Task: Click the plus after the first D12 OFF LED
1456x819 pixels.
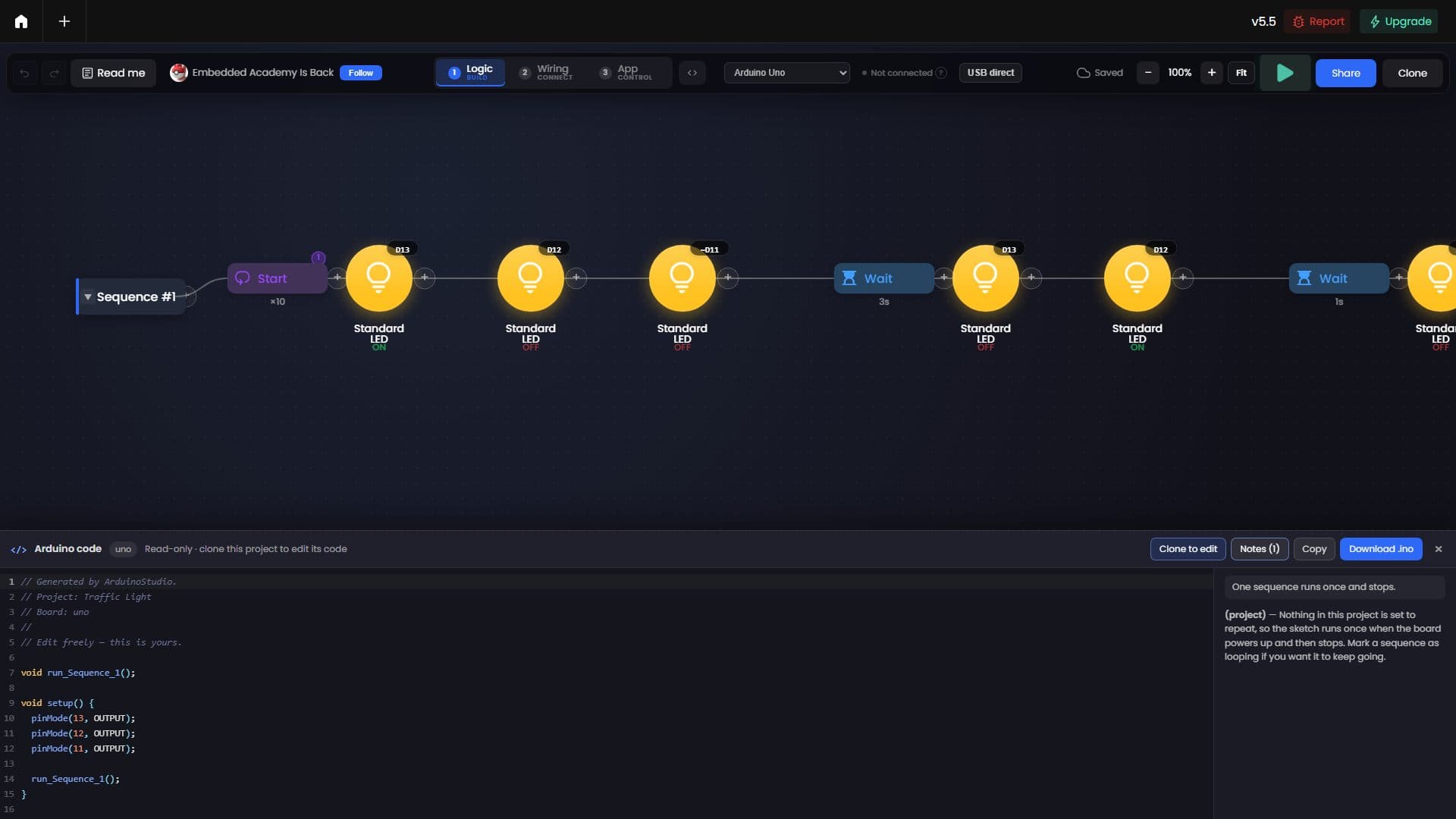Action: coord(576,278)
